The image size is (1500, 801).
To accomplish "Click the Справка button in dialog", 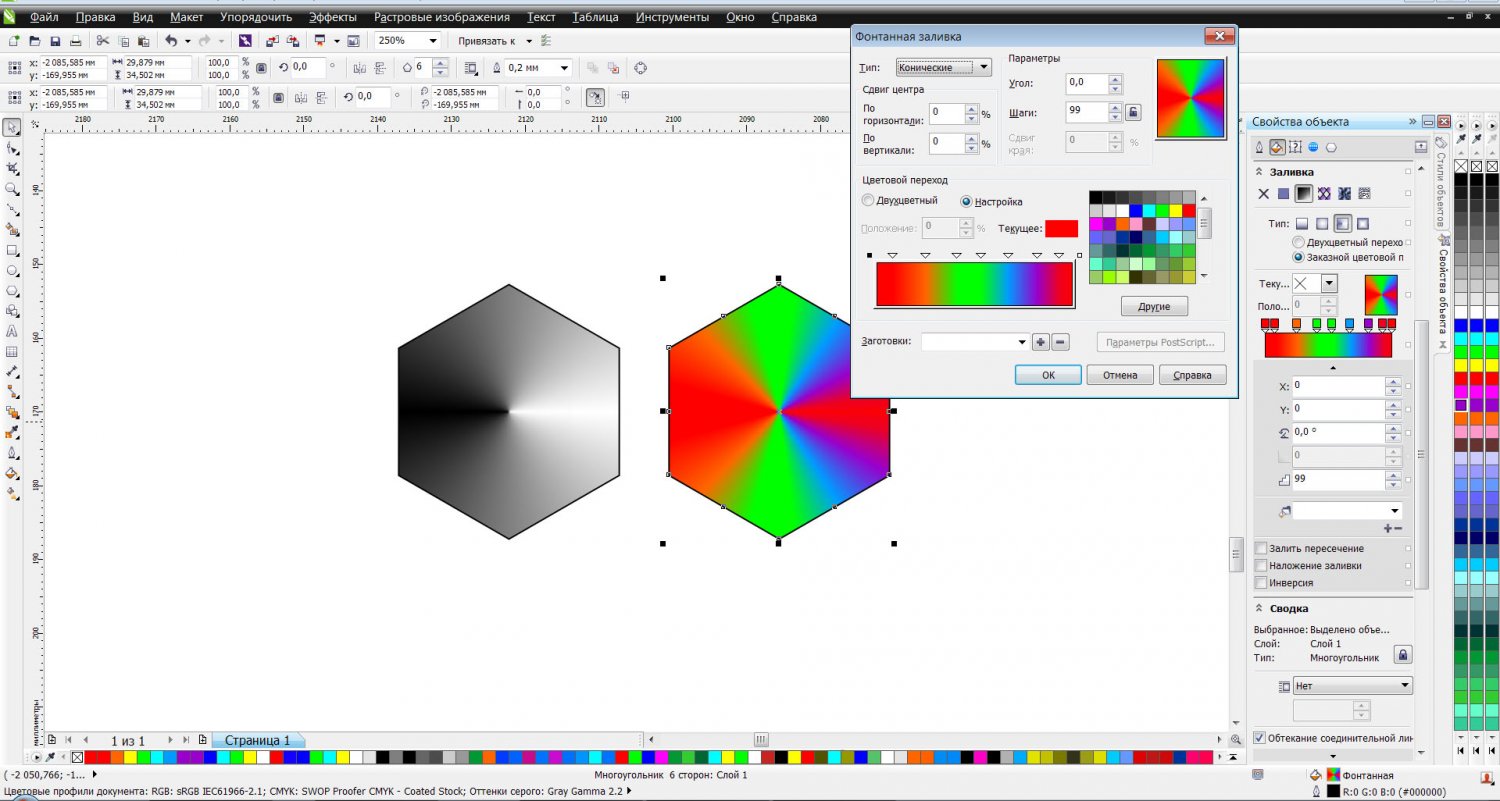I will point(1192,375).
